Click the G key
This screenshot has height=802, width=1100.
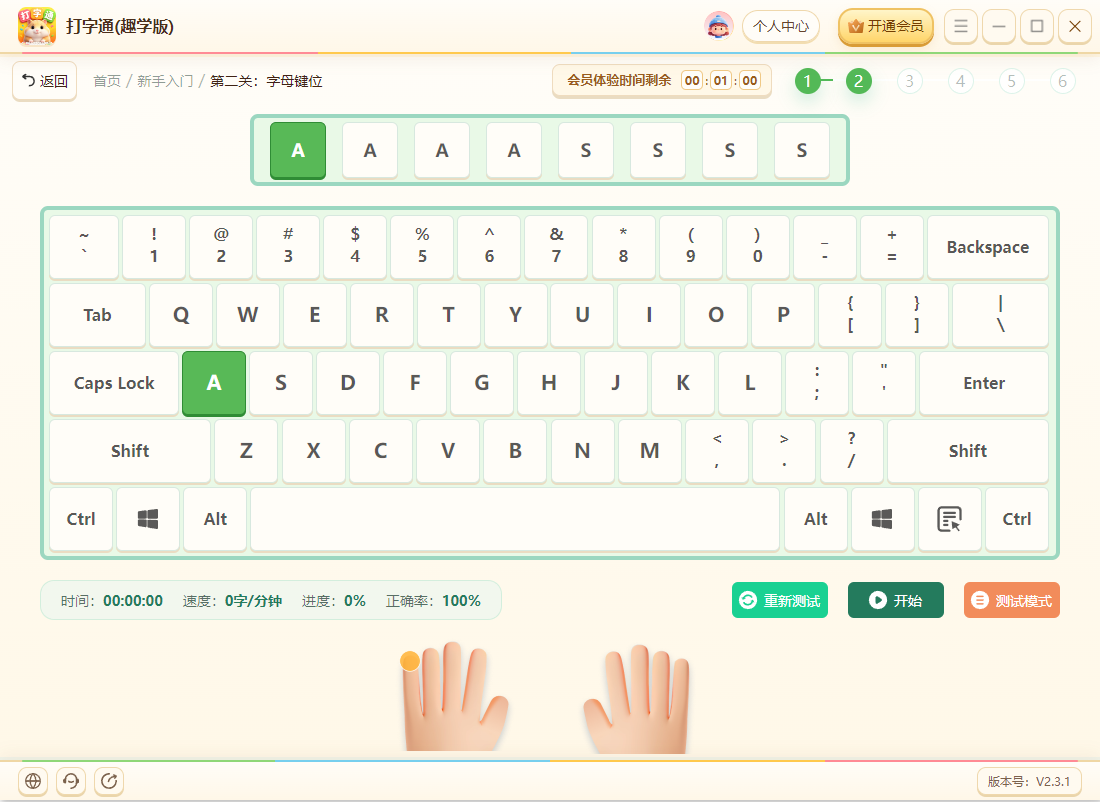[482, 383]
